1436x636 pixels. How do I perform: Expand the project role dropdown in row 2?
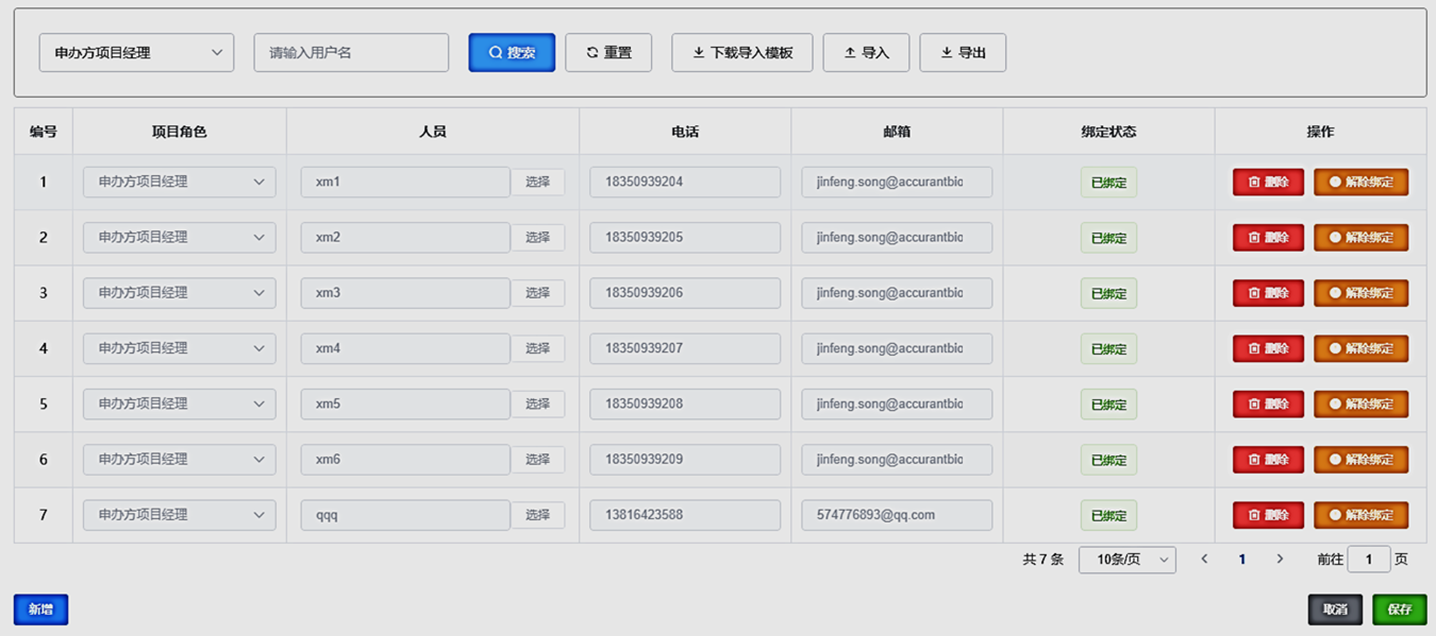click(x=179, y=238)
